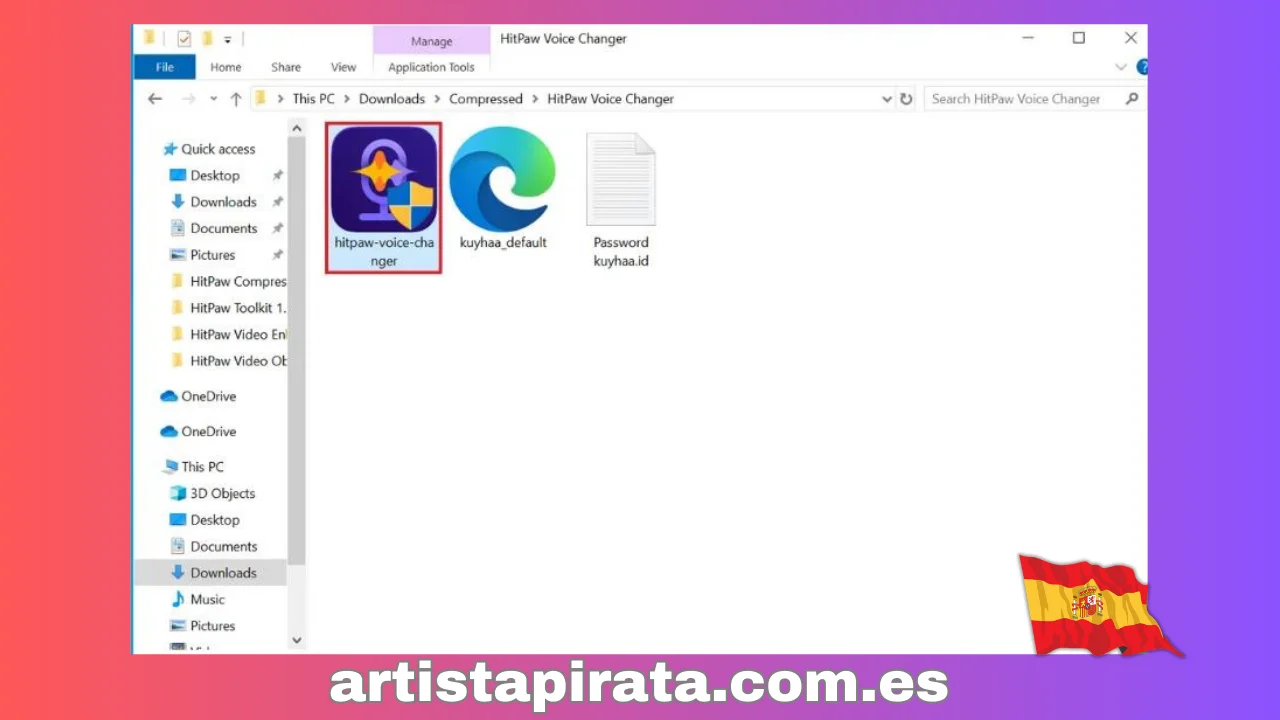Open Customize Quick Access Toolbar dropdown

click(228, 40)
